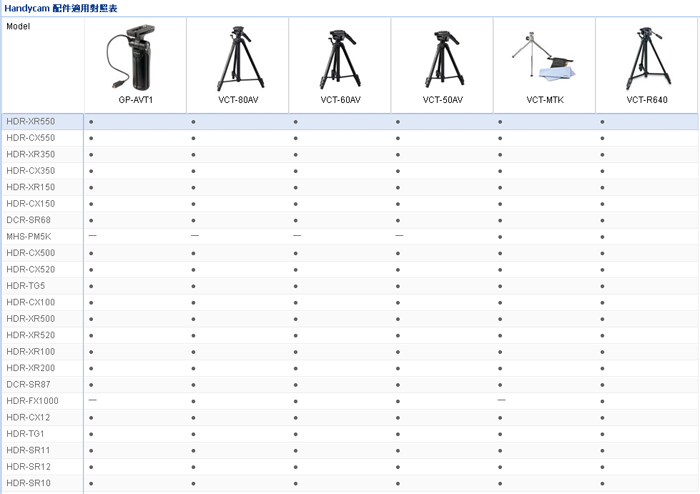
Task: Click the VCT-R640 tripod image
Action: pos(648,58)
